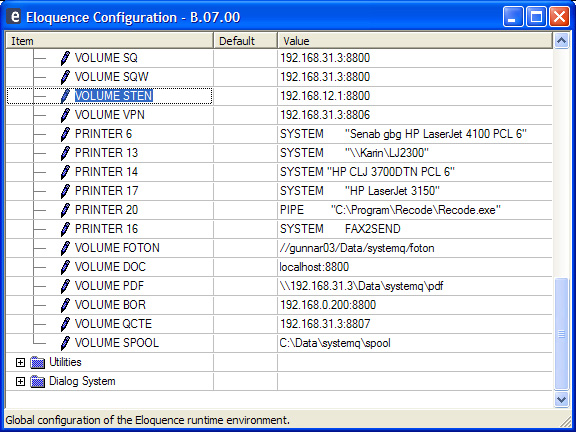Screen dimensions: 576x432
Task: Click value 192.168.0.200:8800
Action: click(328, 305)
